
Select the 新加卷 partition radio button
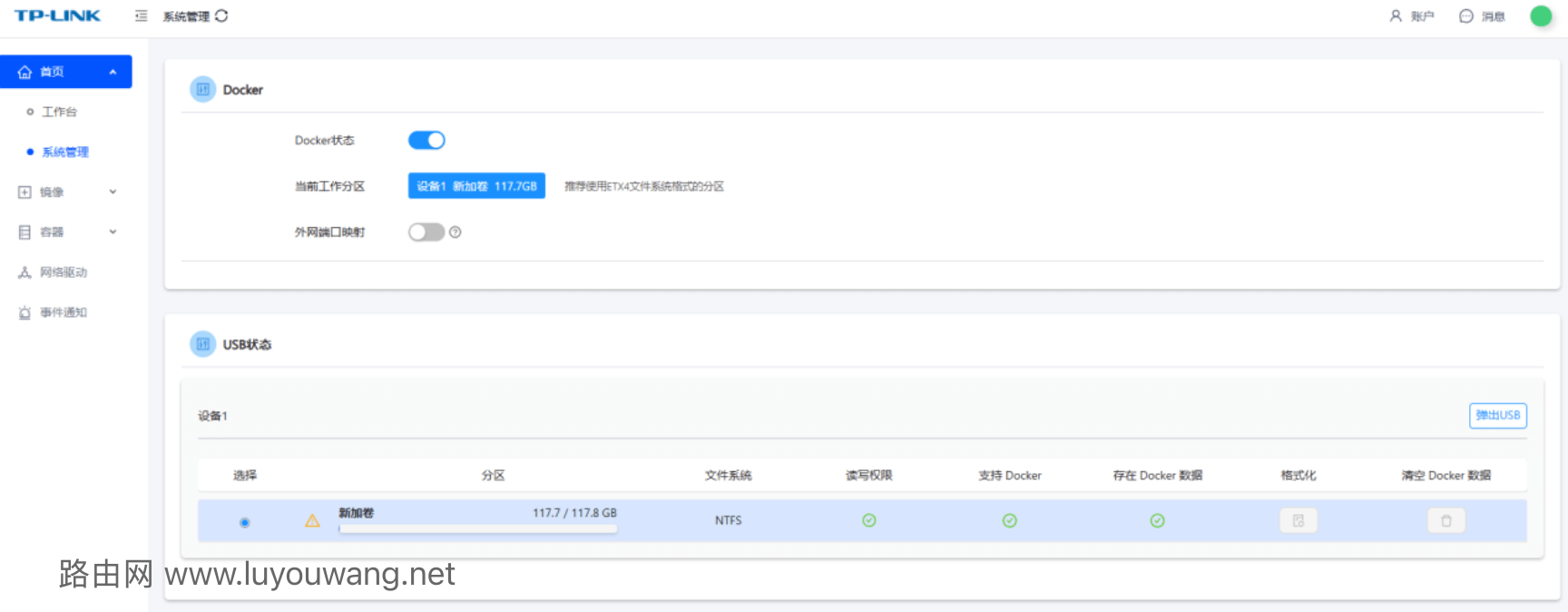[x=244, y=522]
